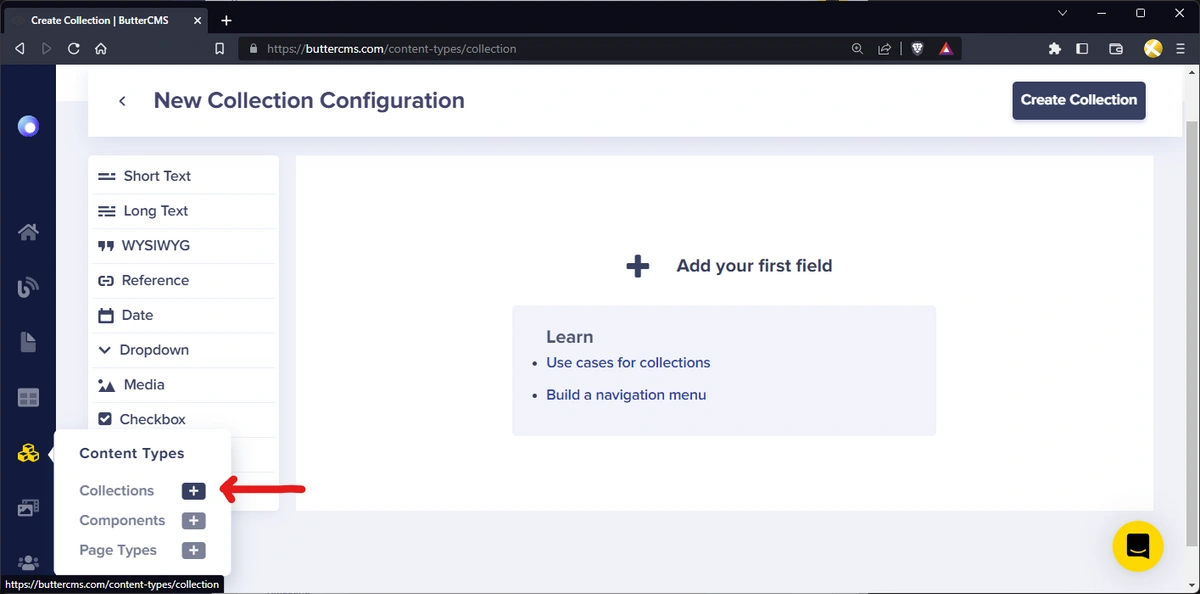Open Build a navigation menu link

[626, 395]
